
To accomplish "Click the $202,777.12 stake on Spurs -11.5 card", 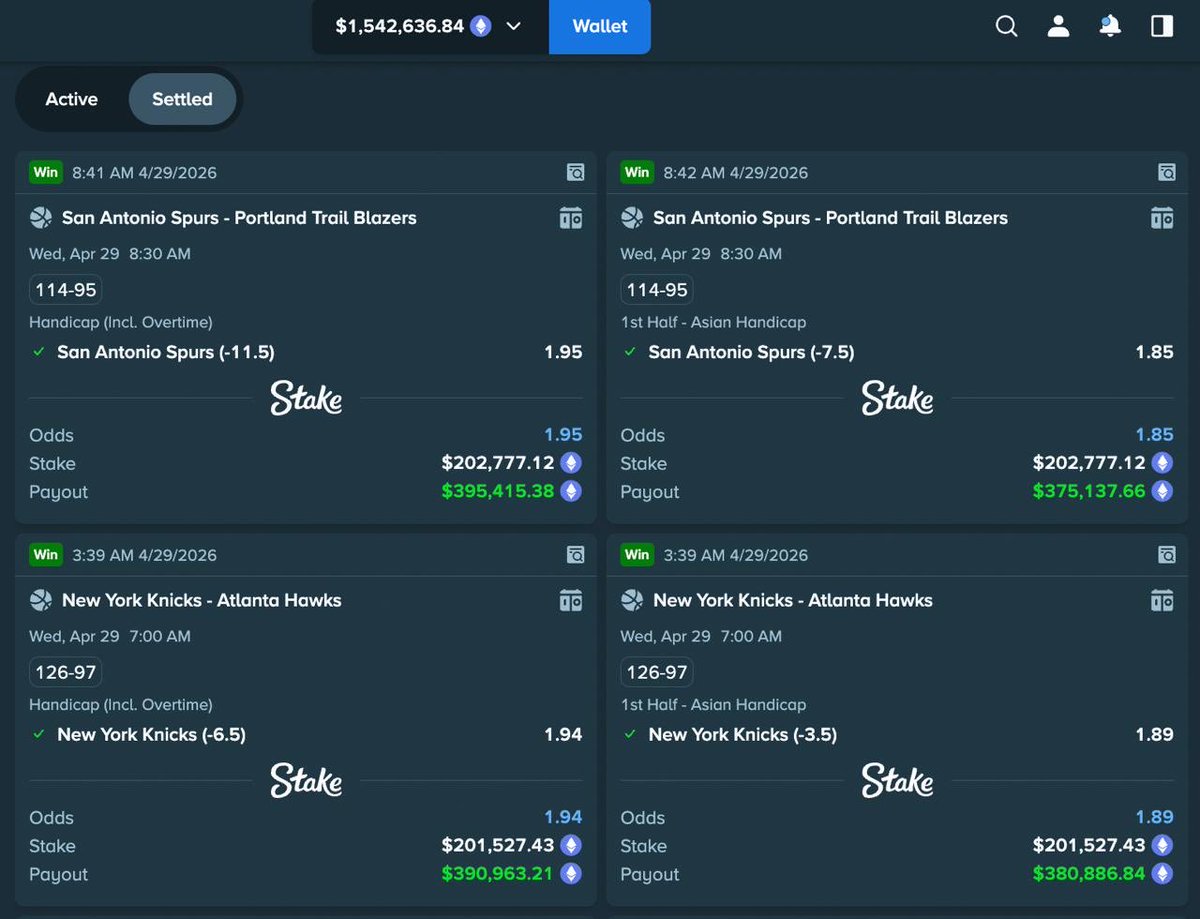I will (x=498, y=463).
